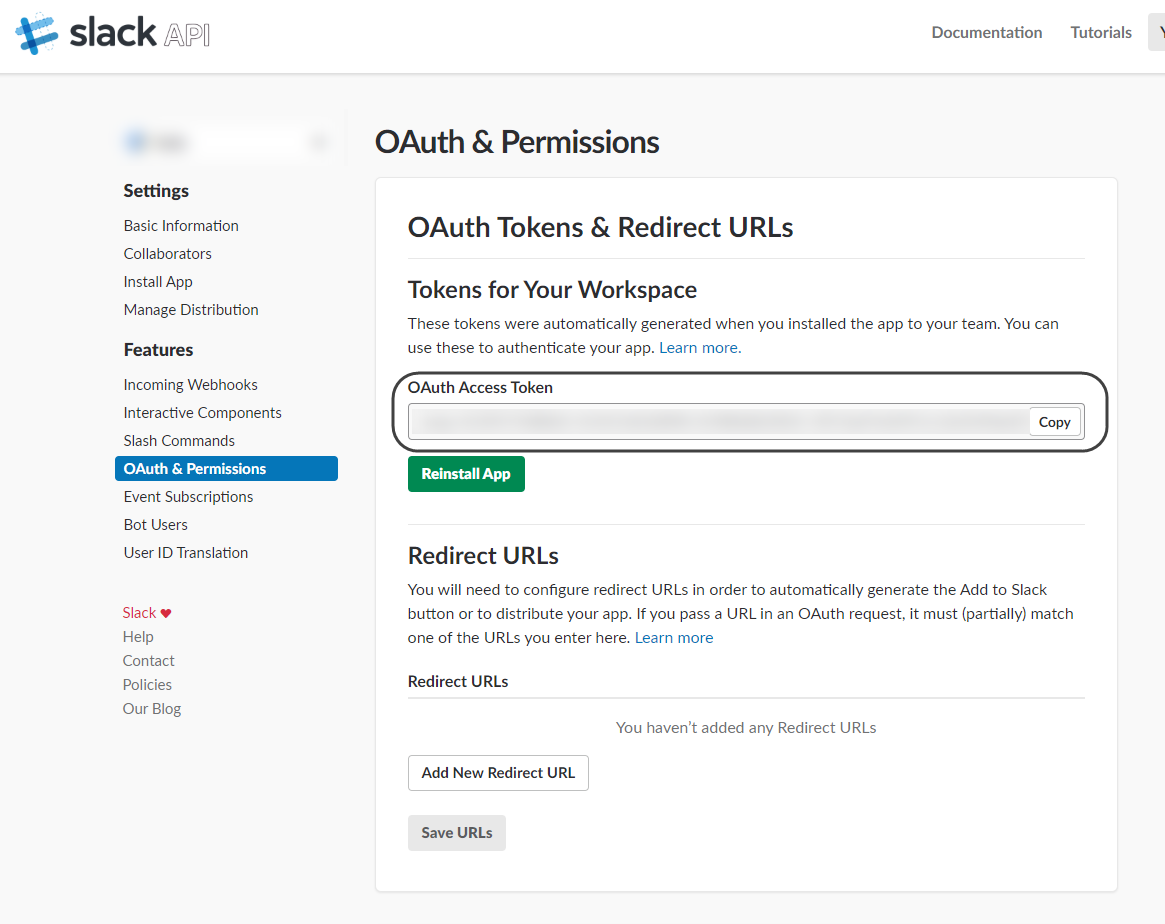Open User ID Translation page
Viewport: 1165px width, 924px height.
point(186,553)
